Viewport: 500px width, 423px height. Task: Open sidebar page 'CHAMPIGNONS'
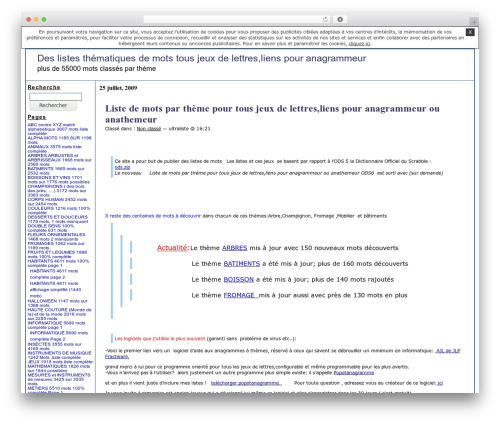click(x=57, y=191)
